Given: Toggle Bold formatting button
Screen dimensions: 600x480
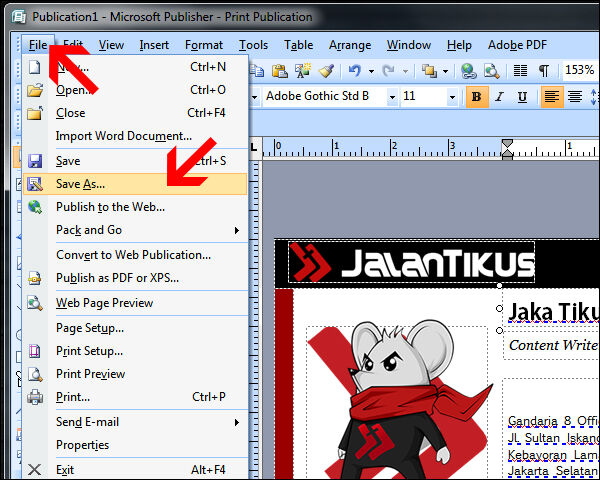Looking at the screenshot, I should (477, 97).
